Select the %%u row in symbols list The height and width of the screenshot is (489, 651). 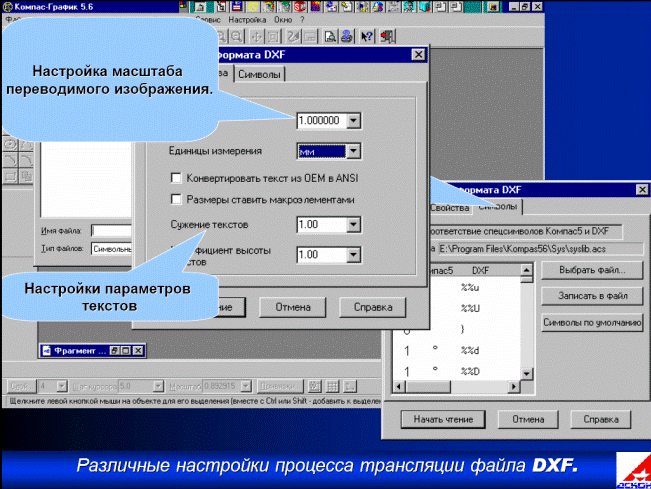coord(457,287)
